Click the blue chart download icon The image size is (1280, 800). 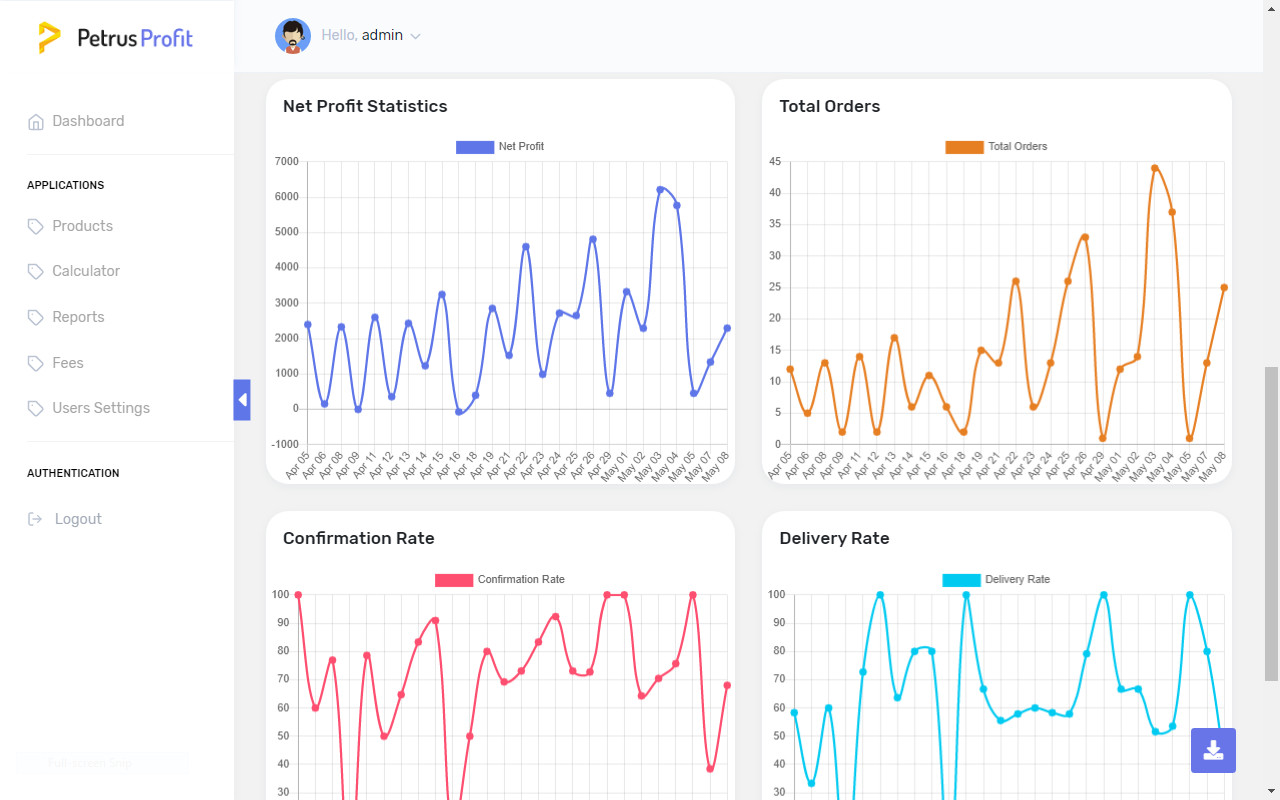1213,750
